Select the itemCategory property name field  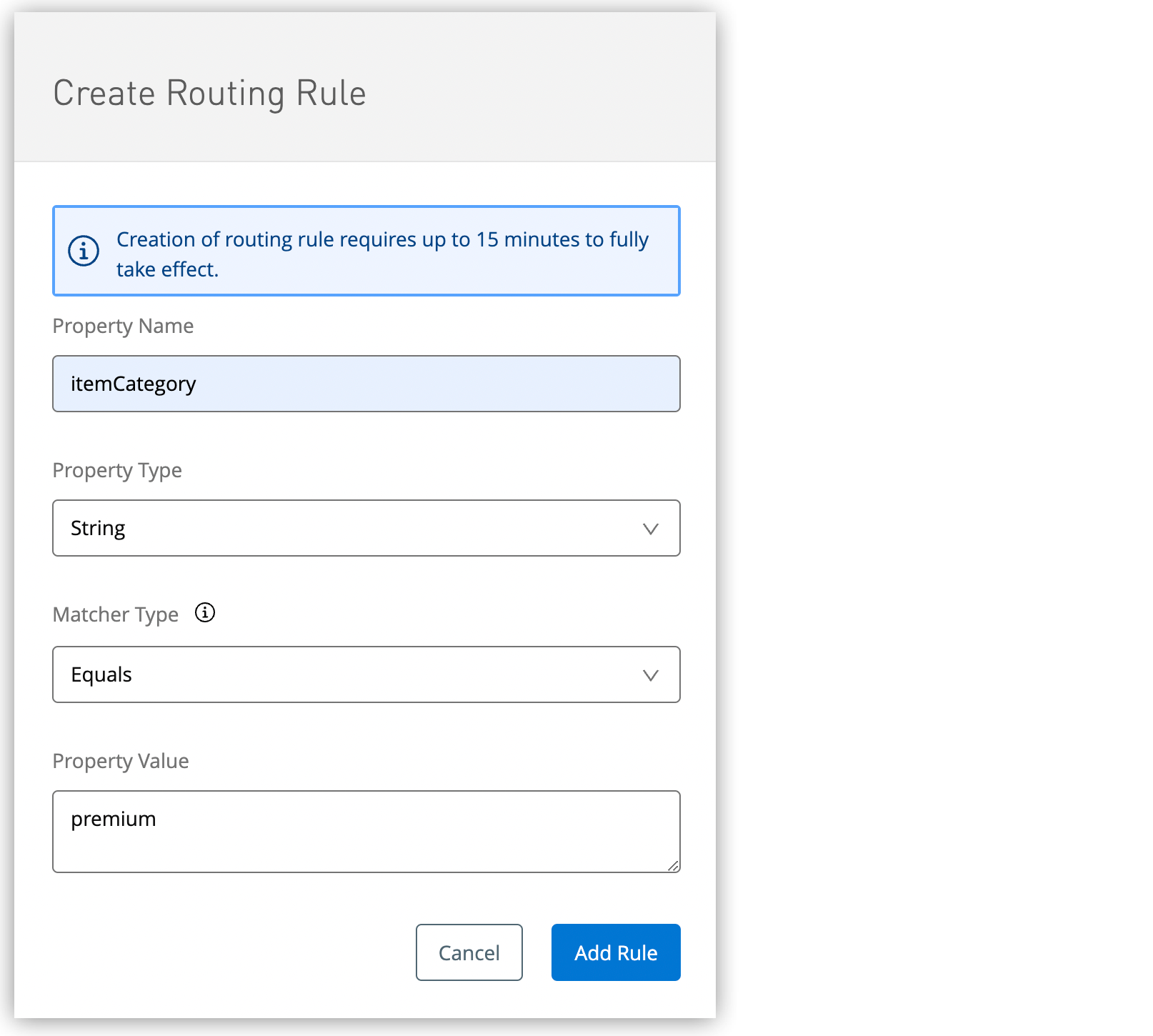366,384
